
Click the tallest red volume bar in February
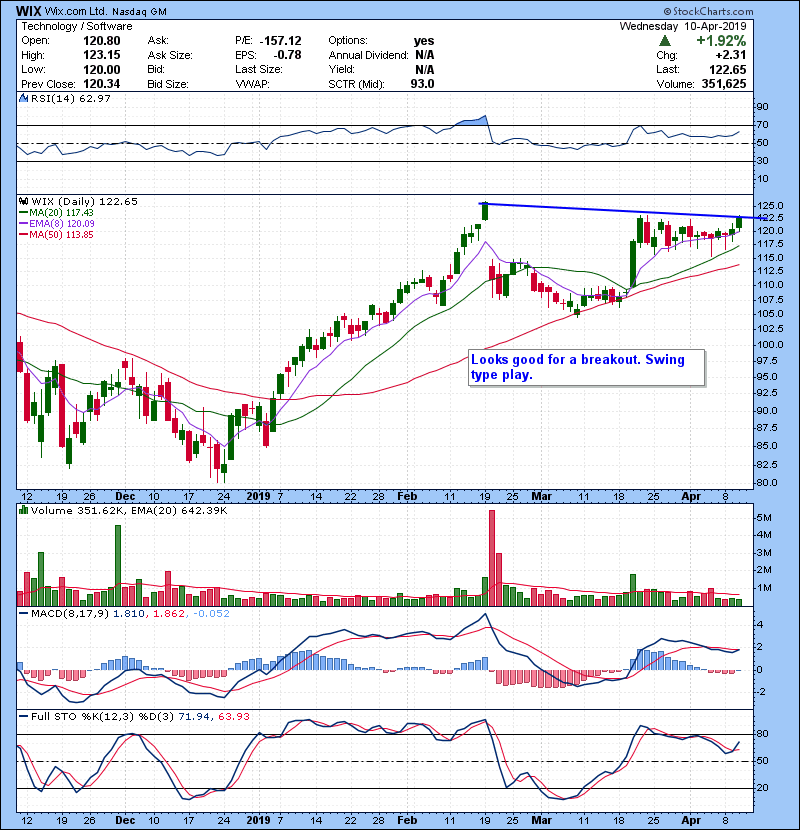492,558
